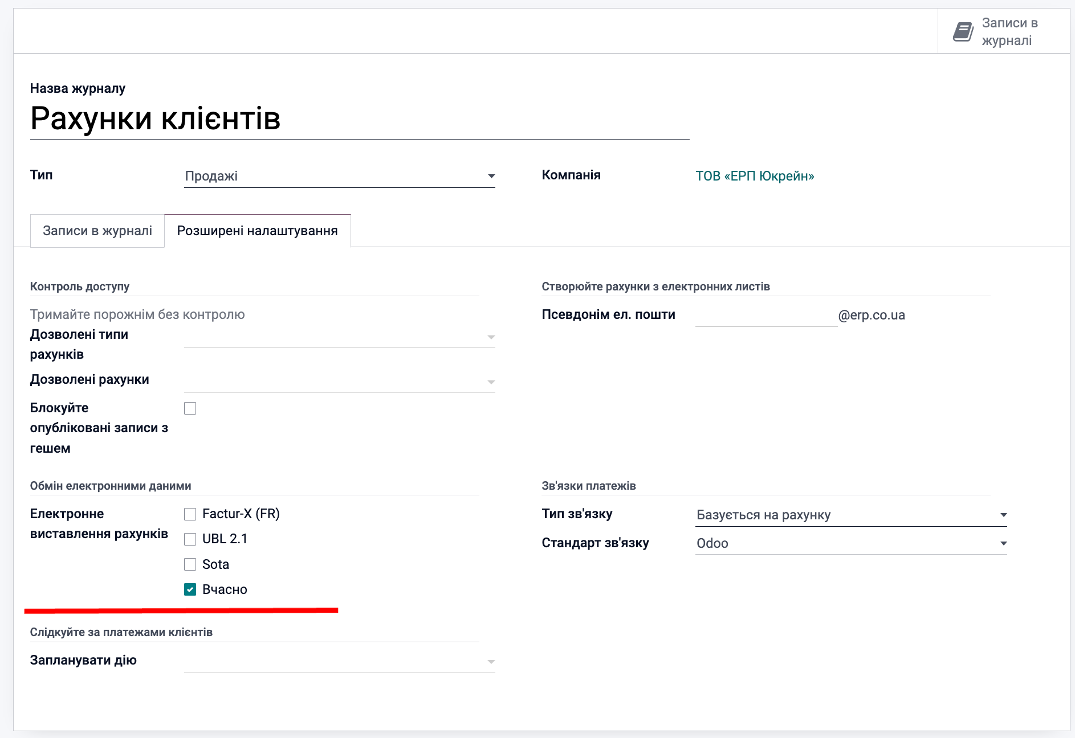
Task: Click the journal name field Рахунки клієнтів
Action: [x=359, y=119]
